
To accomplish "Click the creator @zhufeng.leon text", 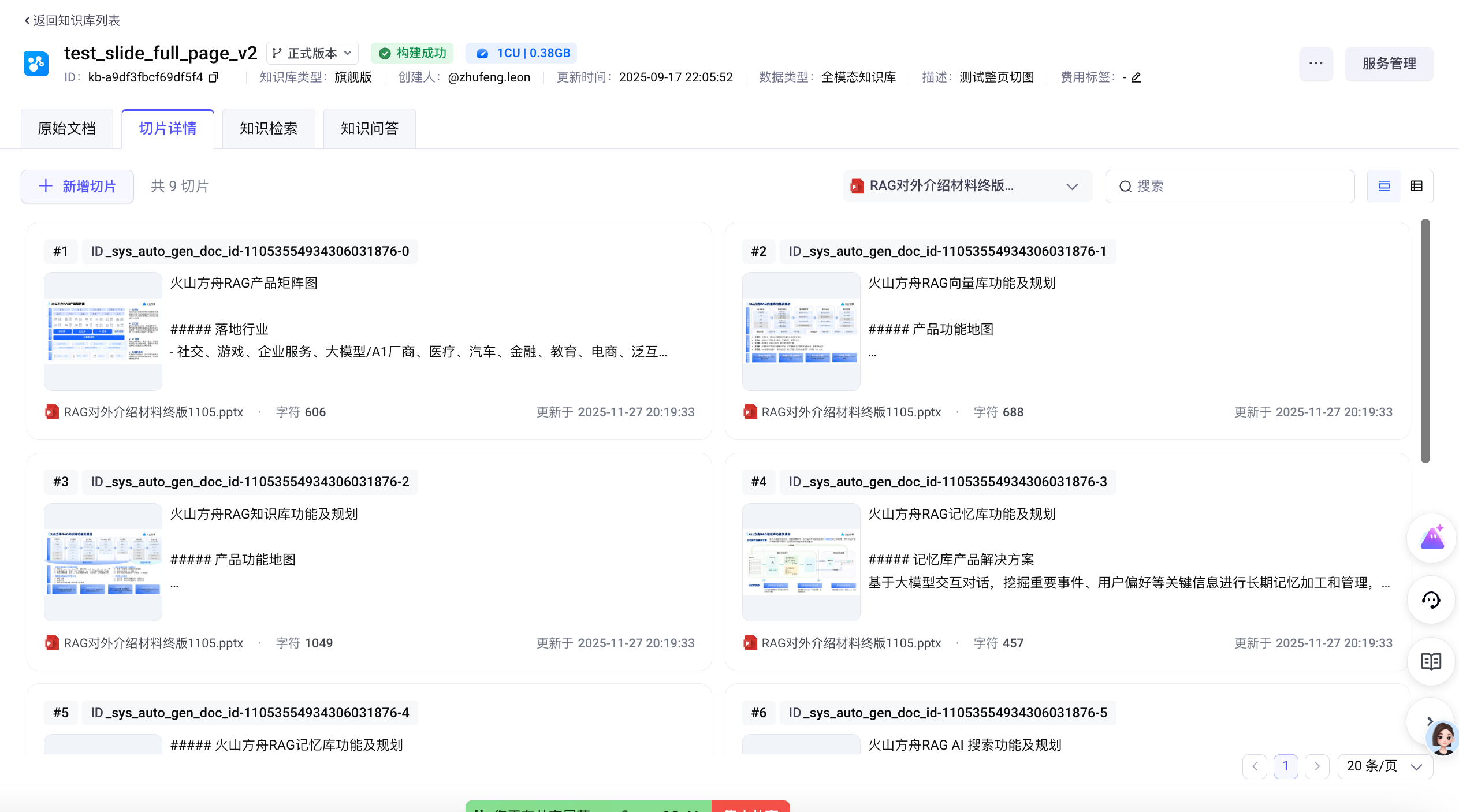I will [x=489, y=77].
